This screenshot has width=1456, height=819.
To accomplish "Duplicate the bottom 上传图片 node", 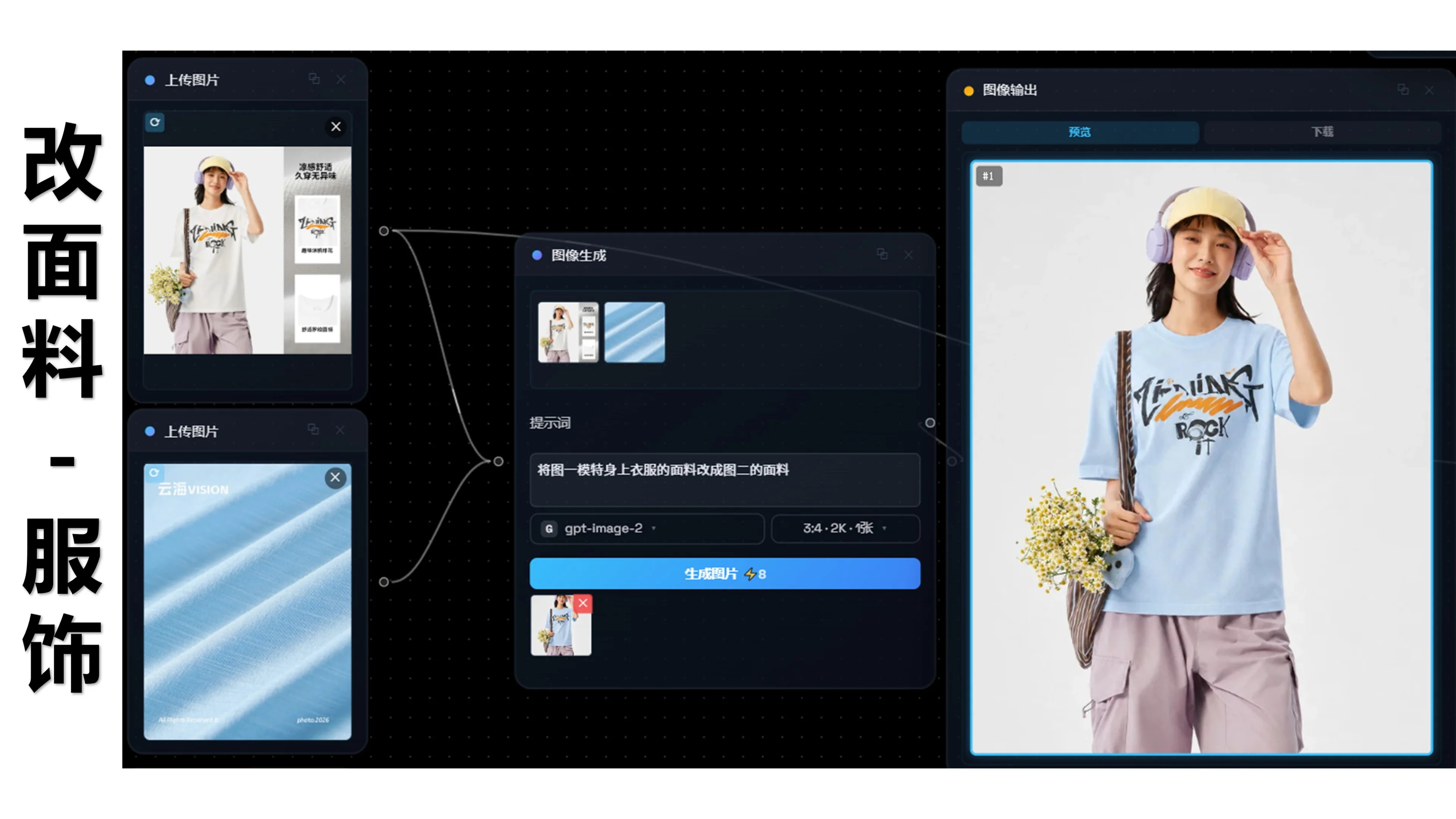I will pyautogui.click(x=313, y=430).
